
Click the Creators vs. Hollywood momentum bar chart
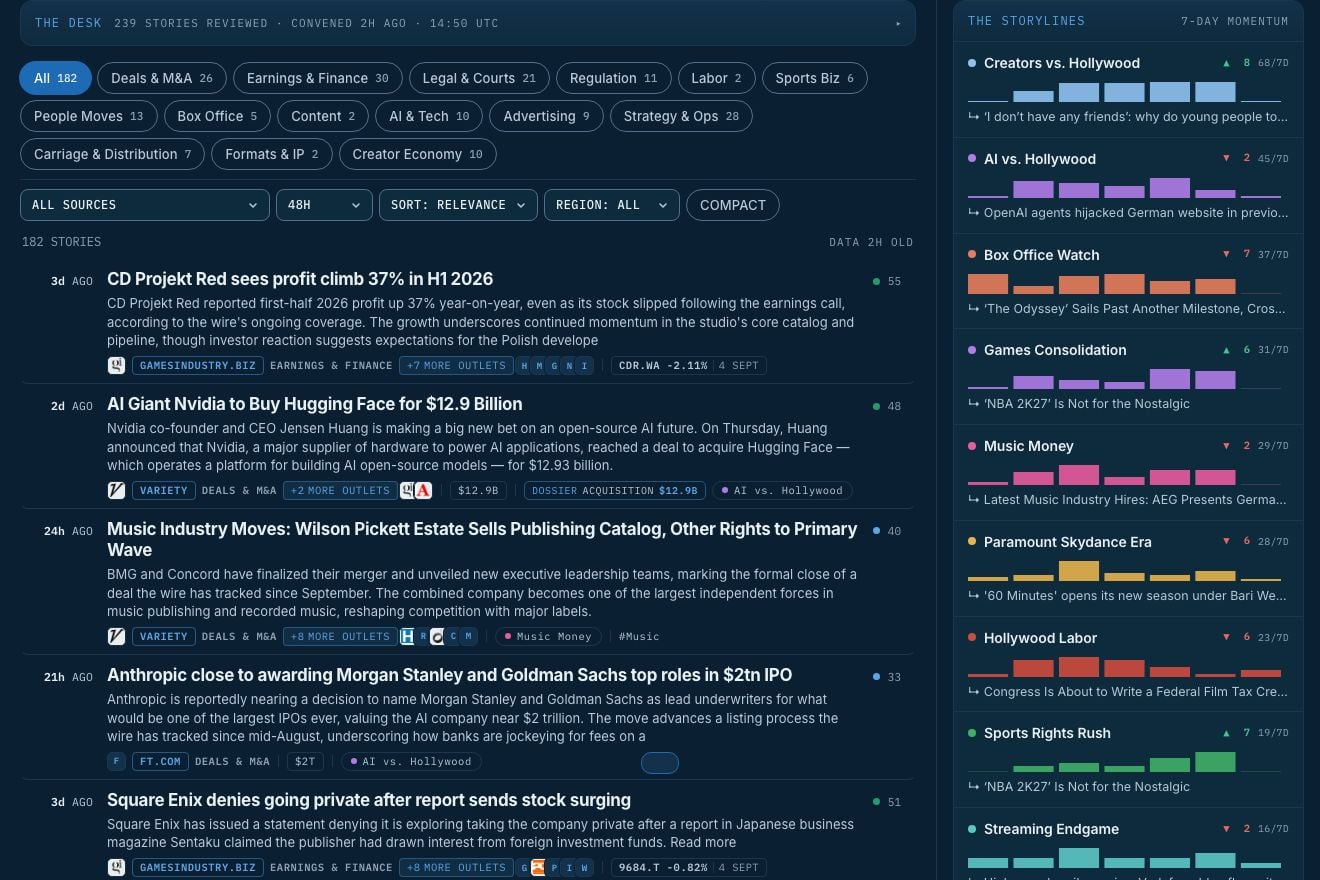click(1124, 92)
